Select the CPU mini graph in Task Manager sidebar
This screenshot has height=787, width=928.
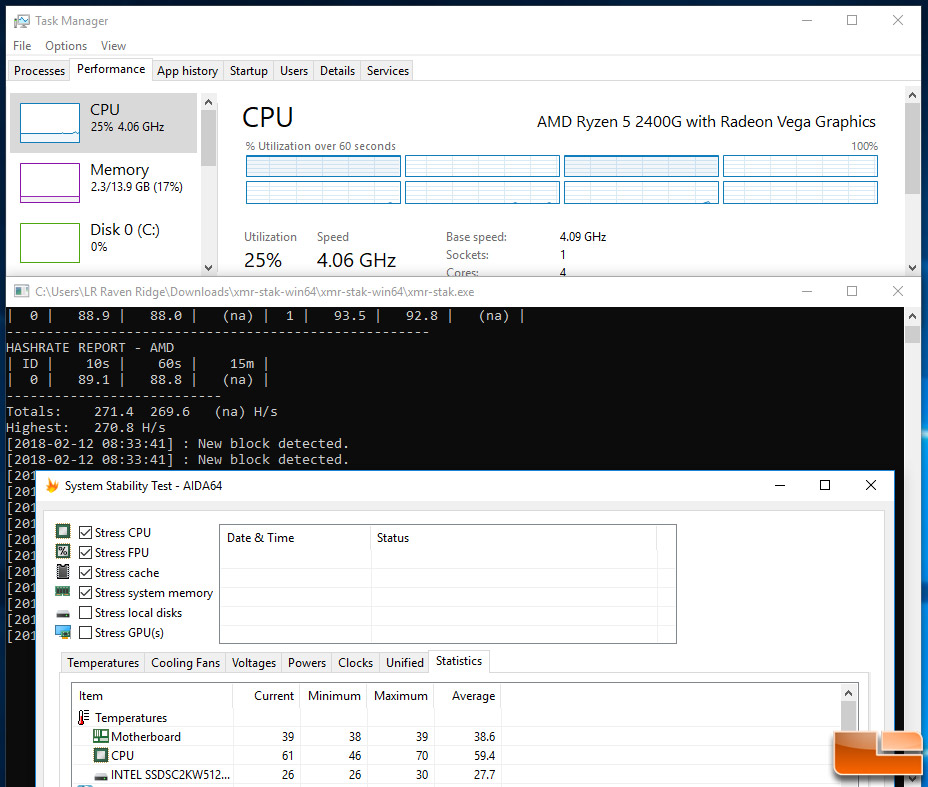(x=50, y=123)
